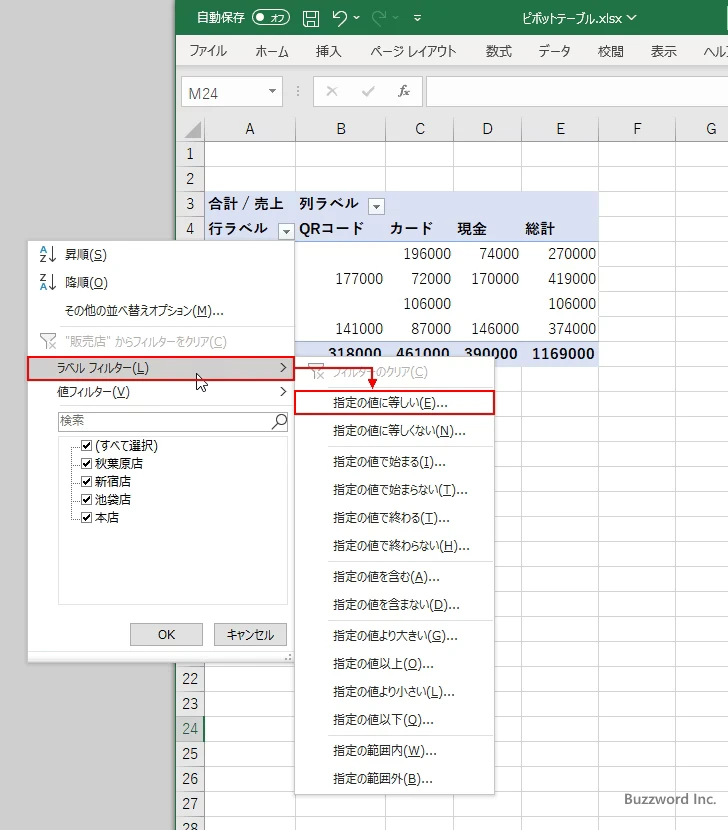Open file name dropdown ピボットテーブル.xlsx
The image size is (728, 830).
(579, 18)
